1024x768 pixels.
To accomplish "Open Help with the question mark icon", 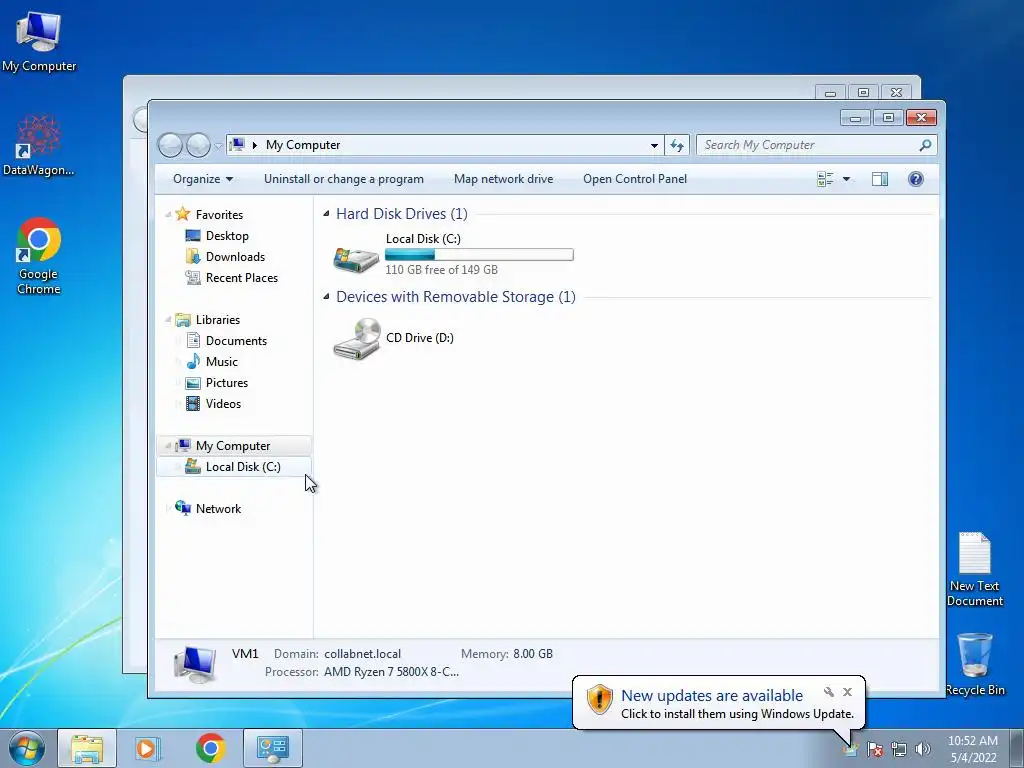I will click(x=916, y=179).
